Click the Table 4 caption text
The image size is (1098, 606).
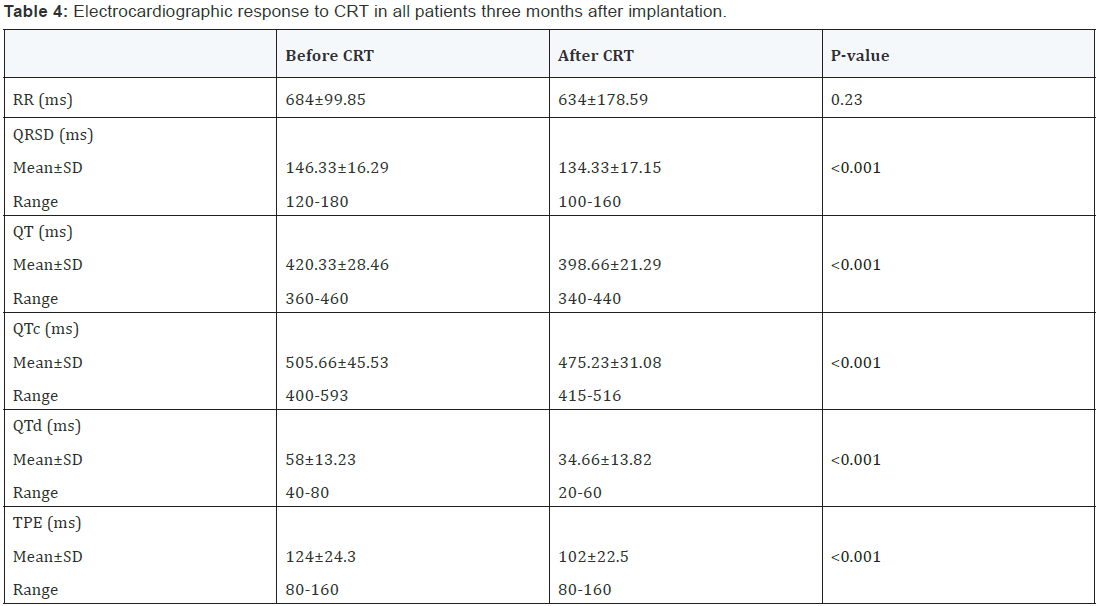tap(366, 13)
